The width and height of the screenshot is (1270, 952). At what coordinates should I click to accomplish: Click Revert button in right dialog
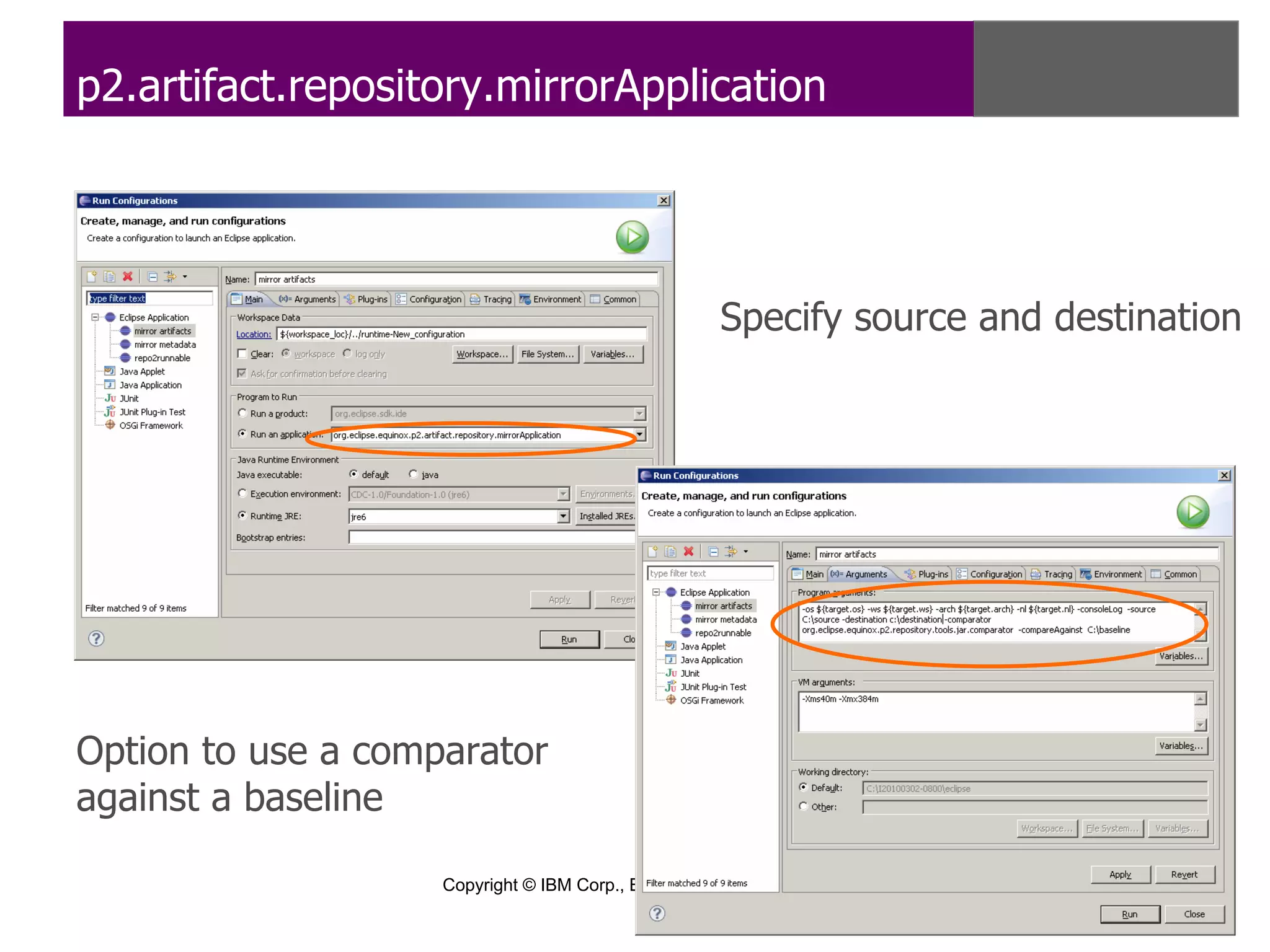click(1184, 875)
